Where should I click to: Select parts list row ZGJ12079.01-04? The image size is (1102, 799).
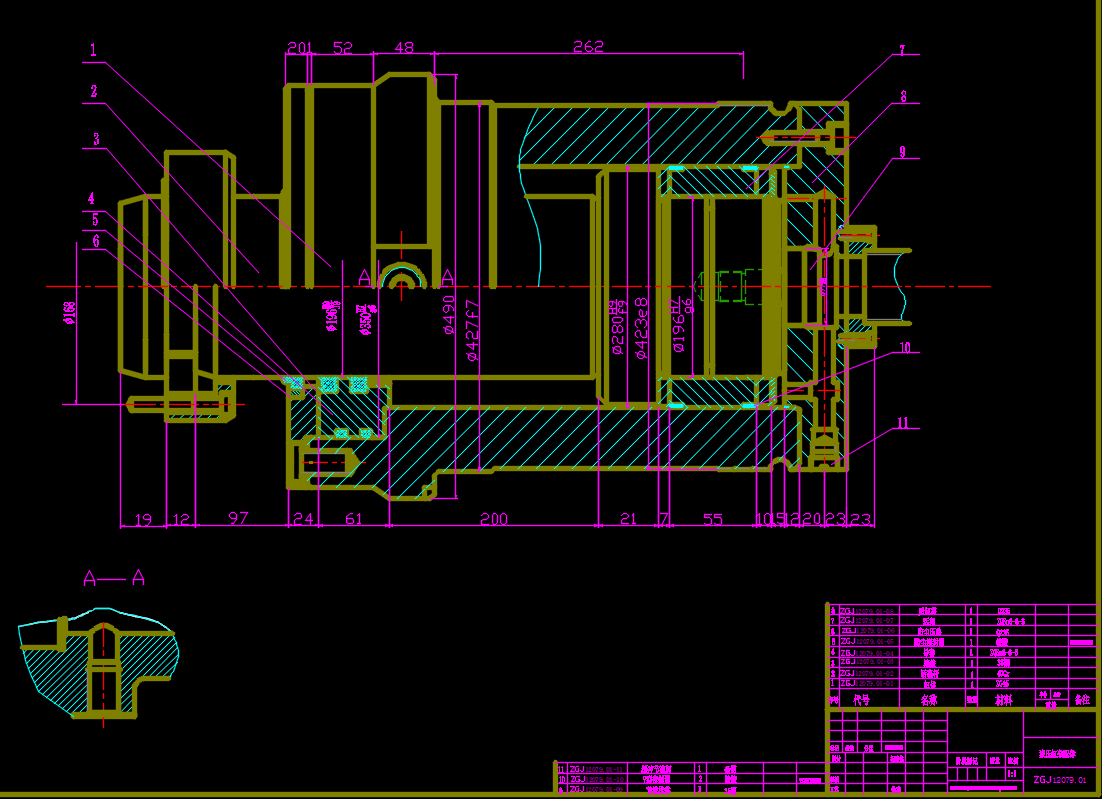coord(960,653)
